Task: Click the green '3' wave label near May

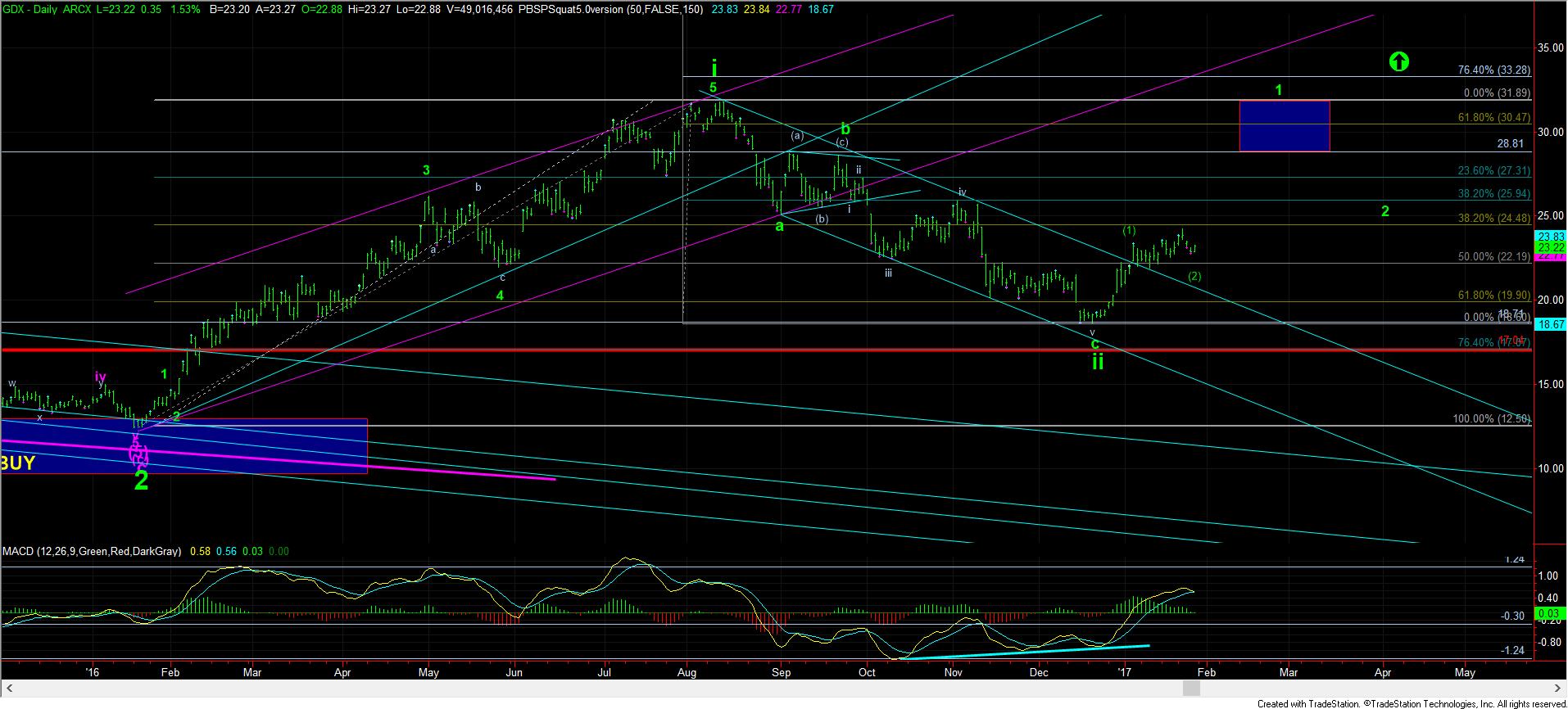Action: [426, 170]
